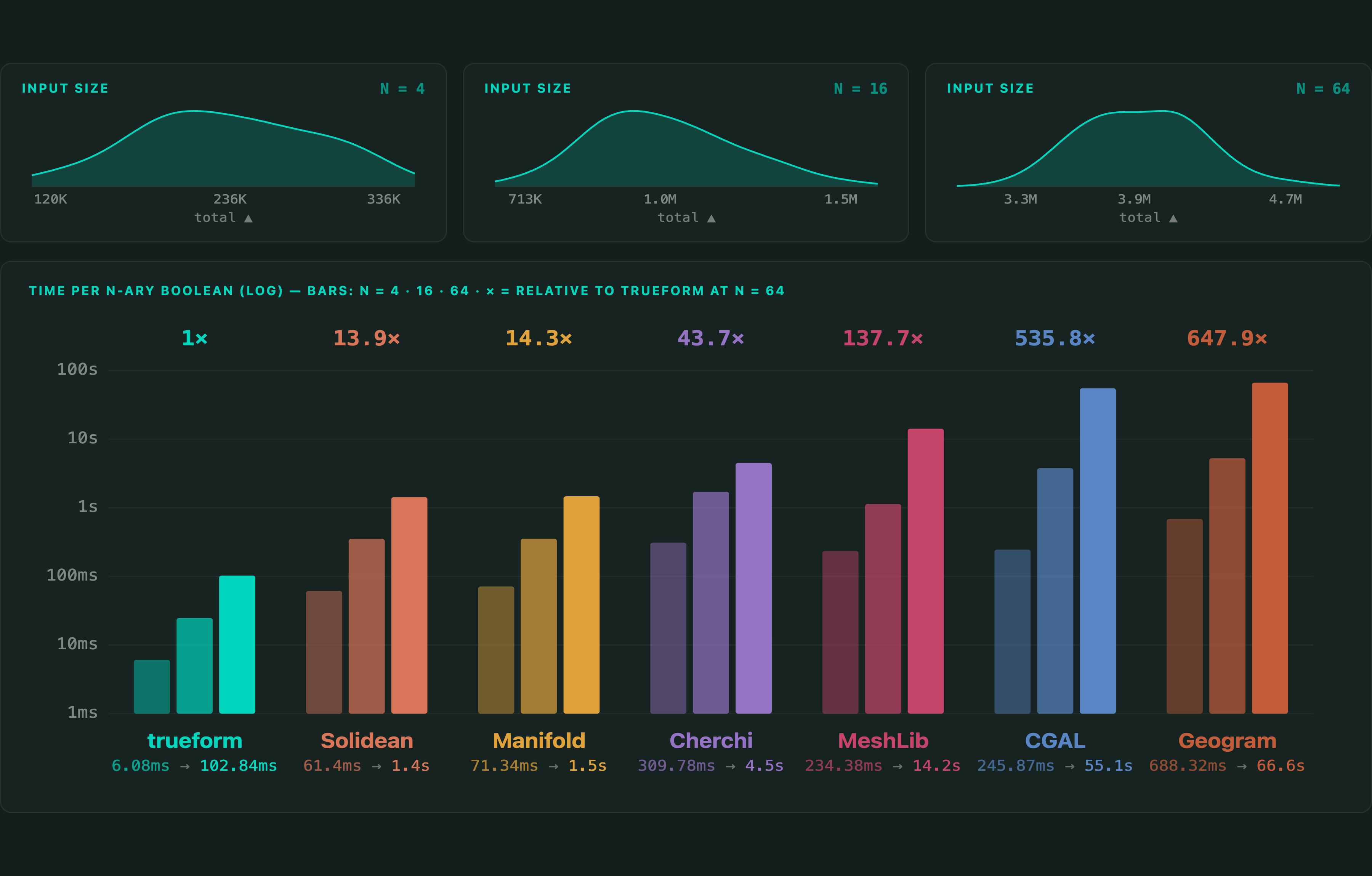This screenshot has height=876, width=1372.
Task: Click the tallest Manifold bar
Action: tap(581, 605)
